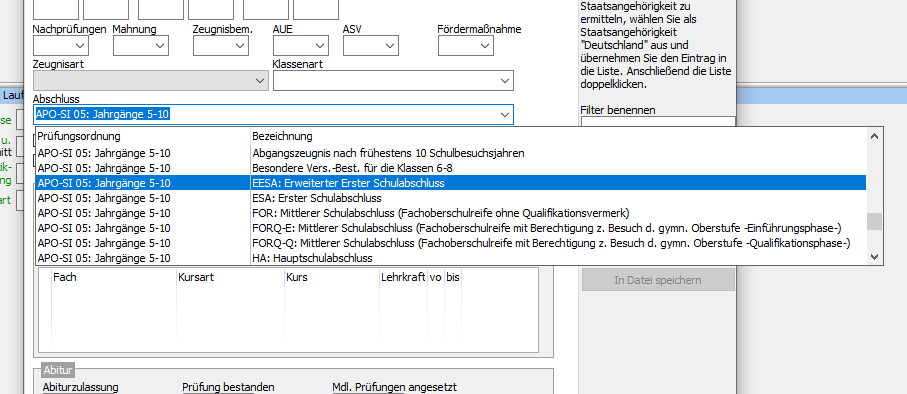Image resolution: width=907 pixels, height=394 pixels.
Task: Click the 'Filter benennen' input field
Action: (x=658, y=121)
